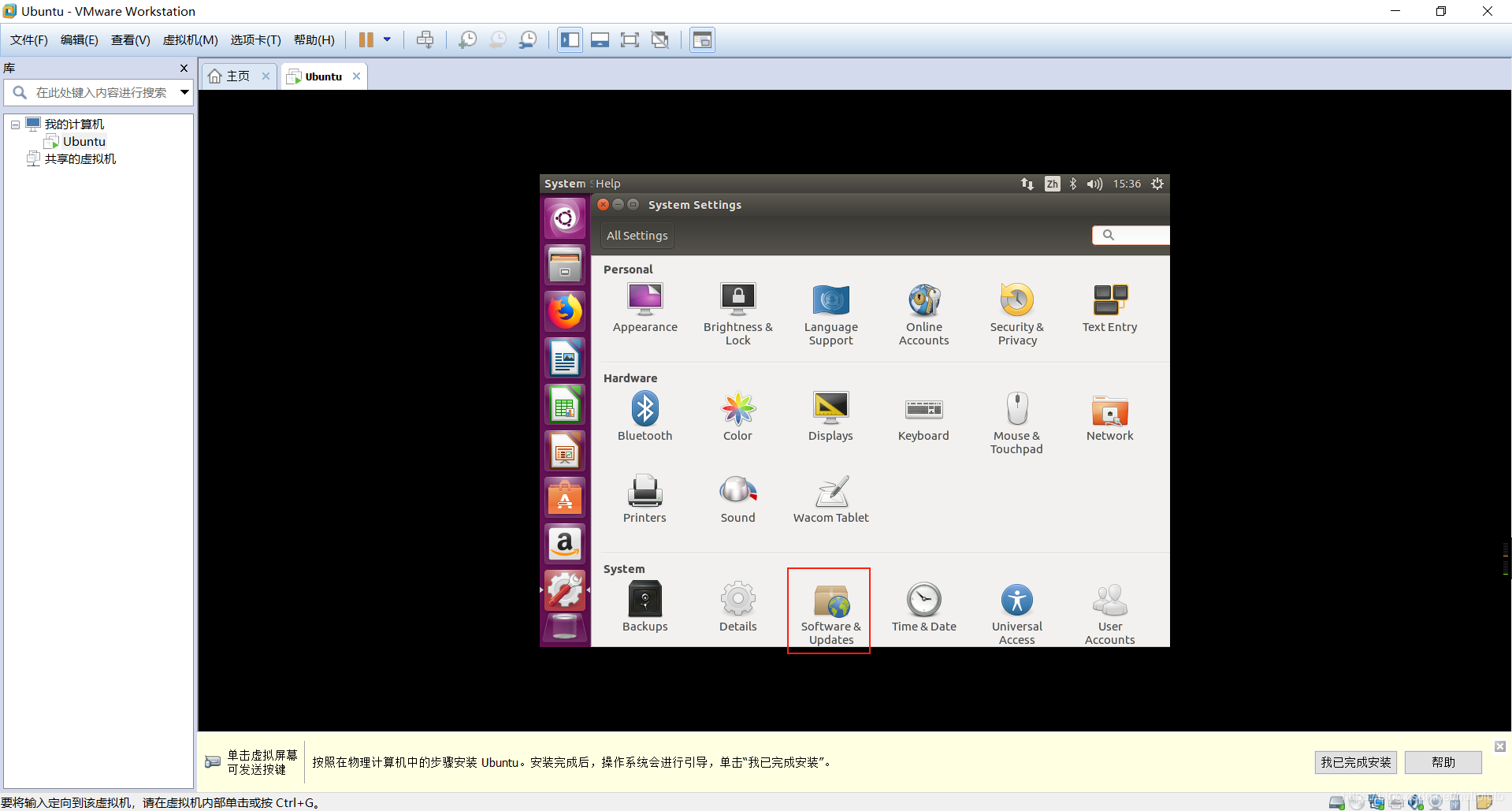
Task: Open Amazon from the launcher
Action: click(565, 544)
